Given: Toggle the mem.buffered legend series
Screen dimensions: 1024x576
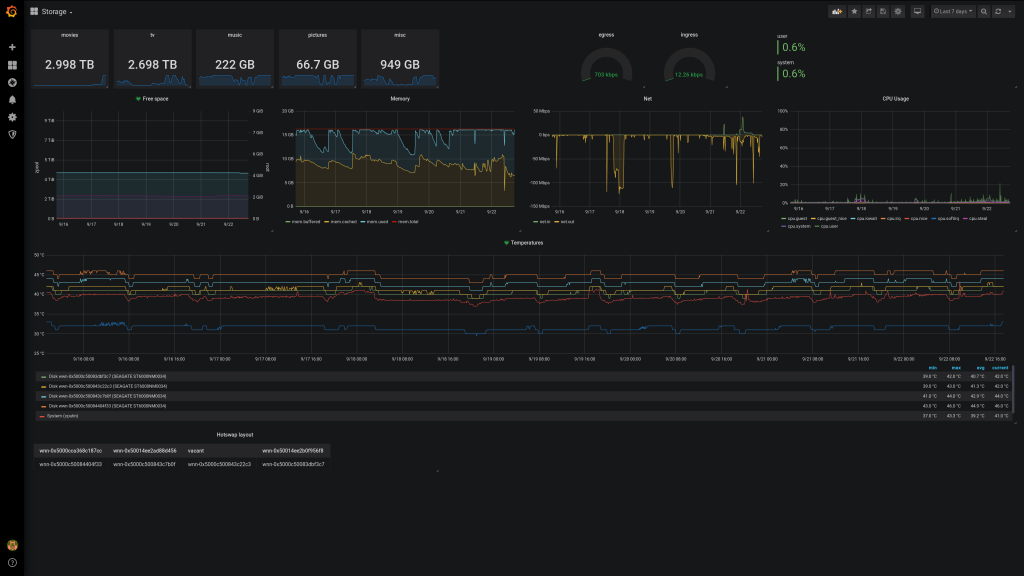Looking at the screenshot, I should tap(303, 222).
